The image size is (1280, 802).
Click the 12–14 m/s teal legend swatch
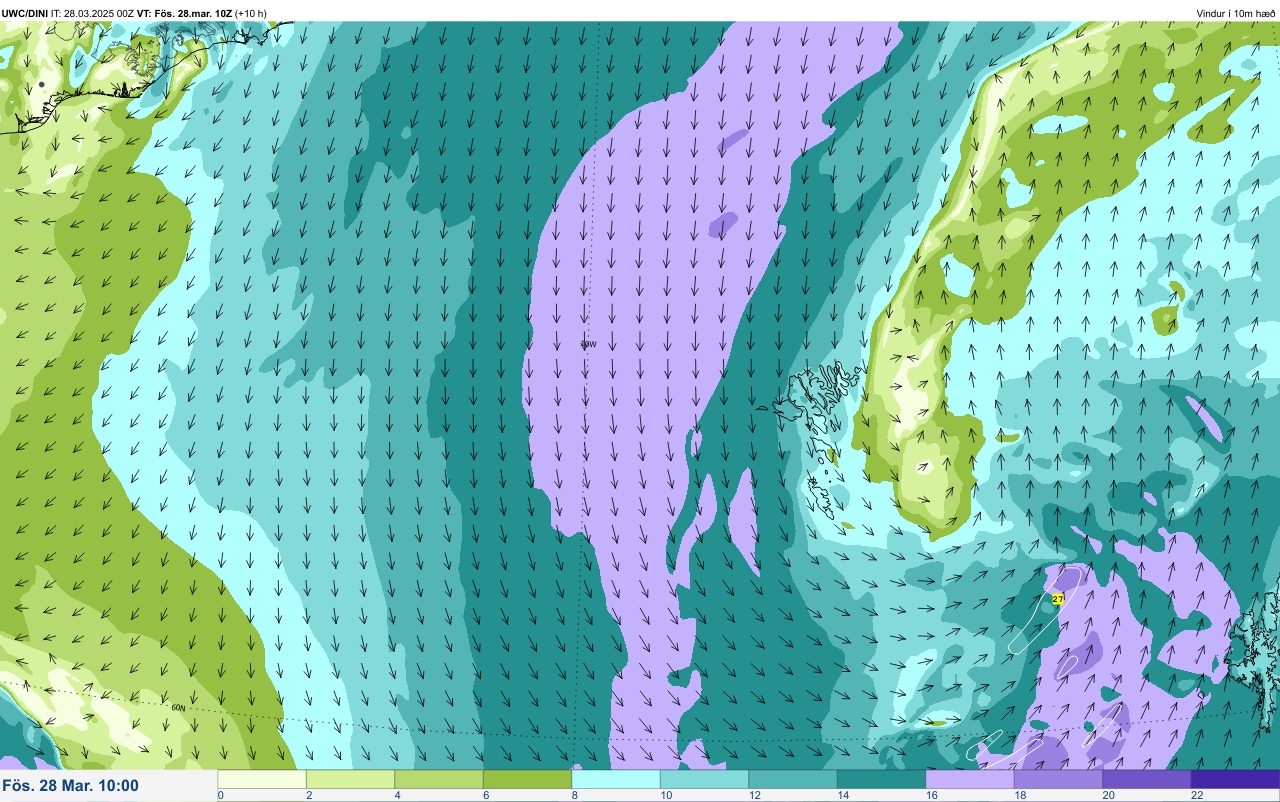(x=793, y=779)
